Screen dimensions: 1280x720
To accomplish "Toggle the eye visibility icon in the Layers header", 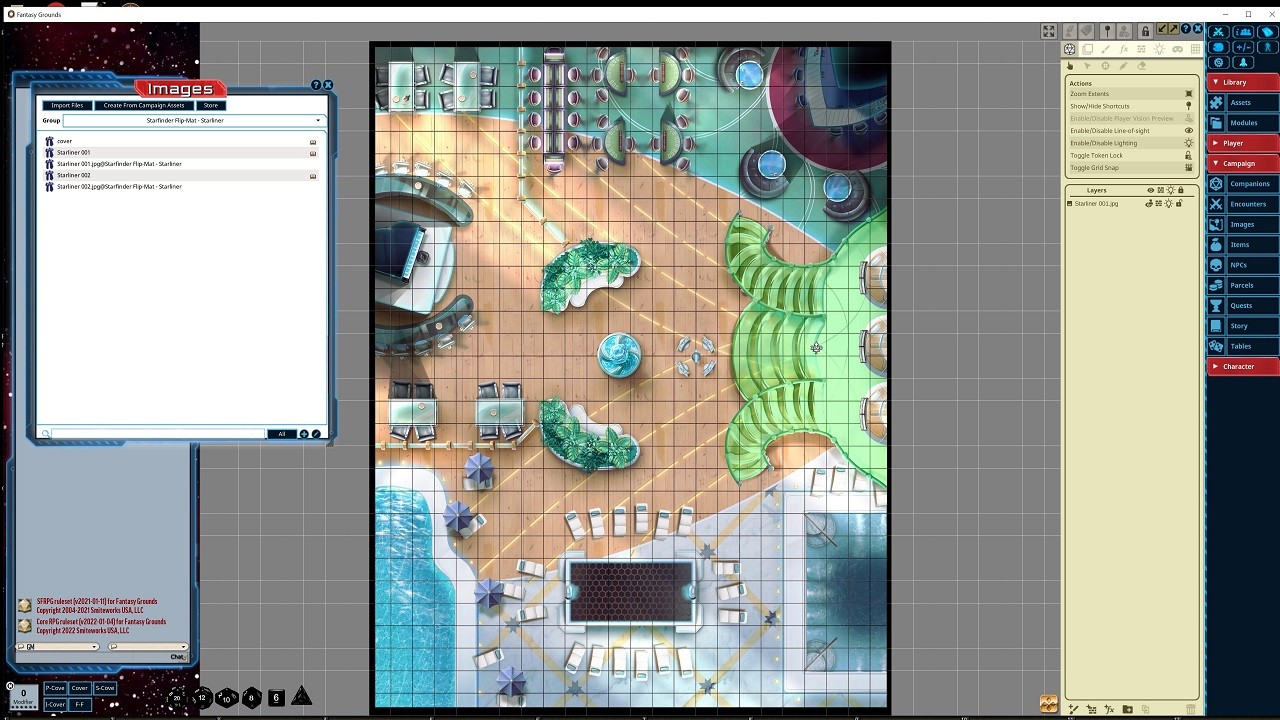I will point(1150,190).
